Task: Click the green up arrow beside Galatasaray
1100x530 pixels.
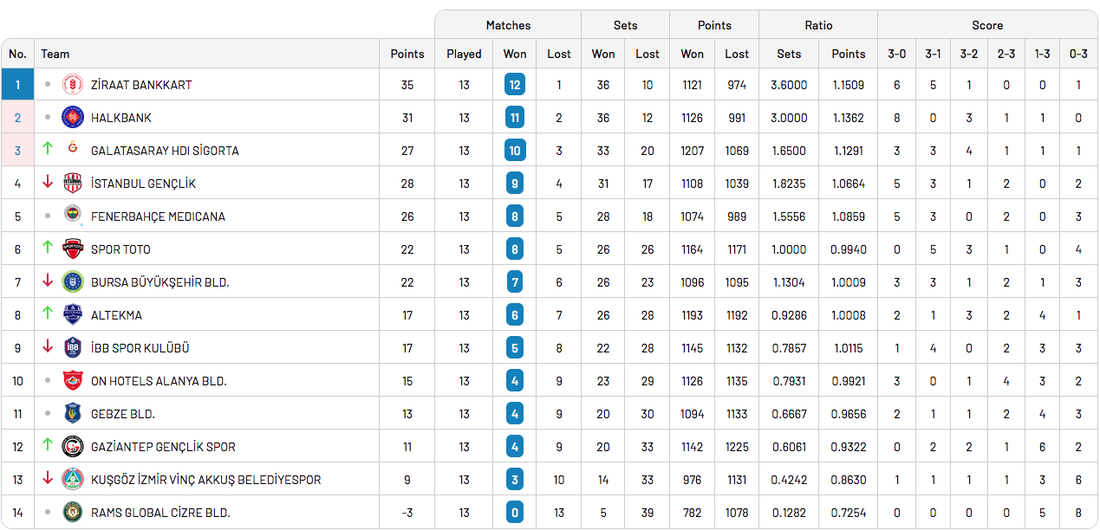Action: [47, 150]
